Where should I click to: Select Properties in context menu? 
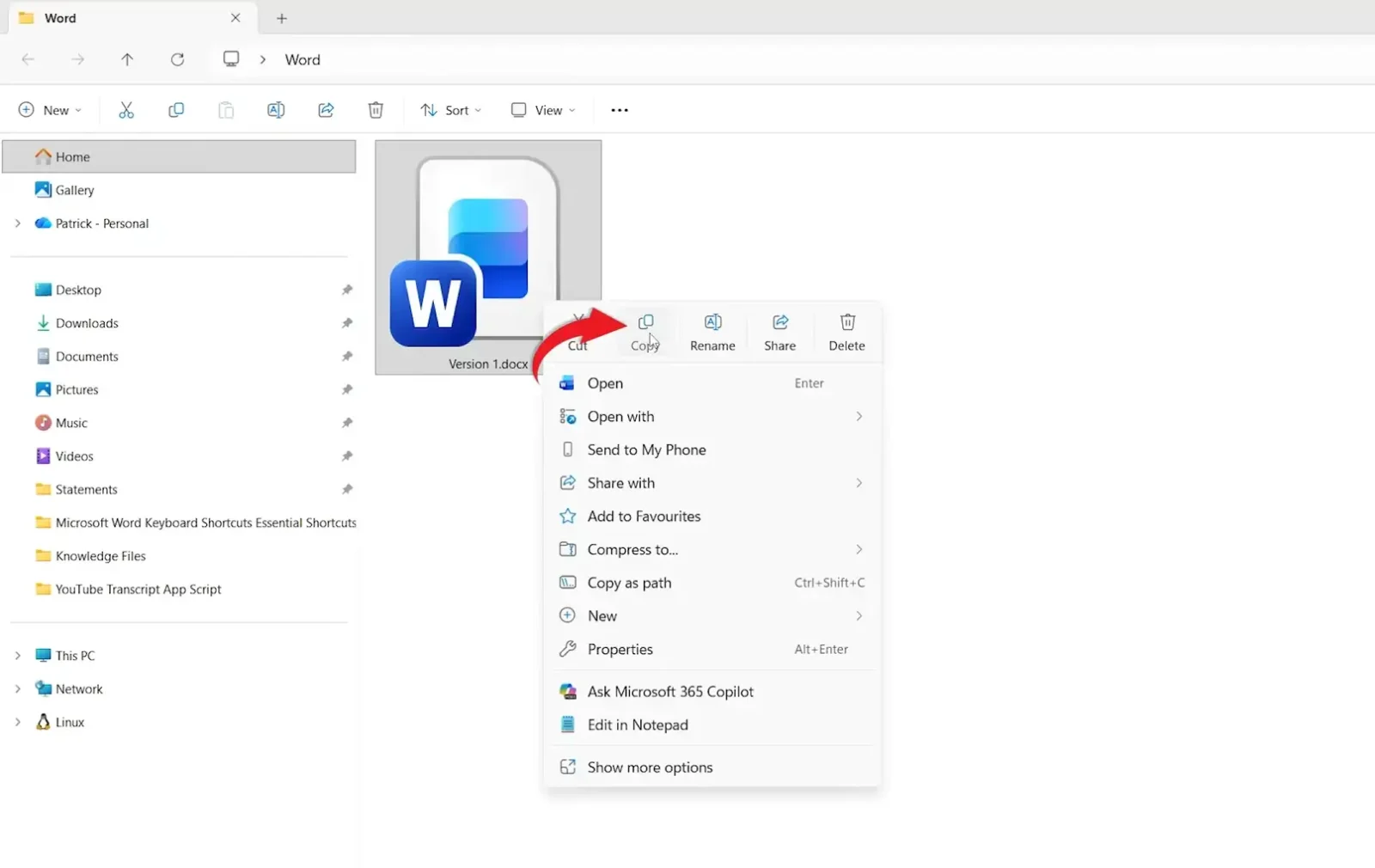712,650
